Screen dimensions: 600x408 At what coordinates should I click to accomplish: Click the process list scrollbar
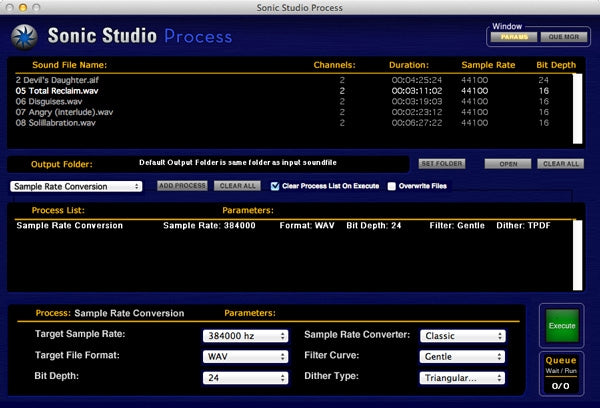click(x=577, y=255)
